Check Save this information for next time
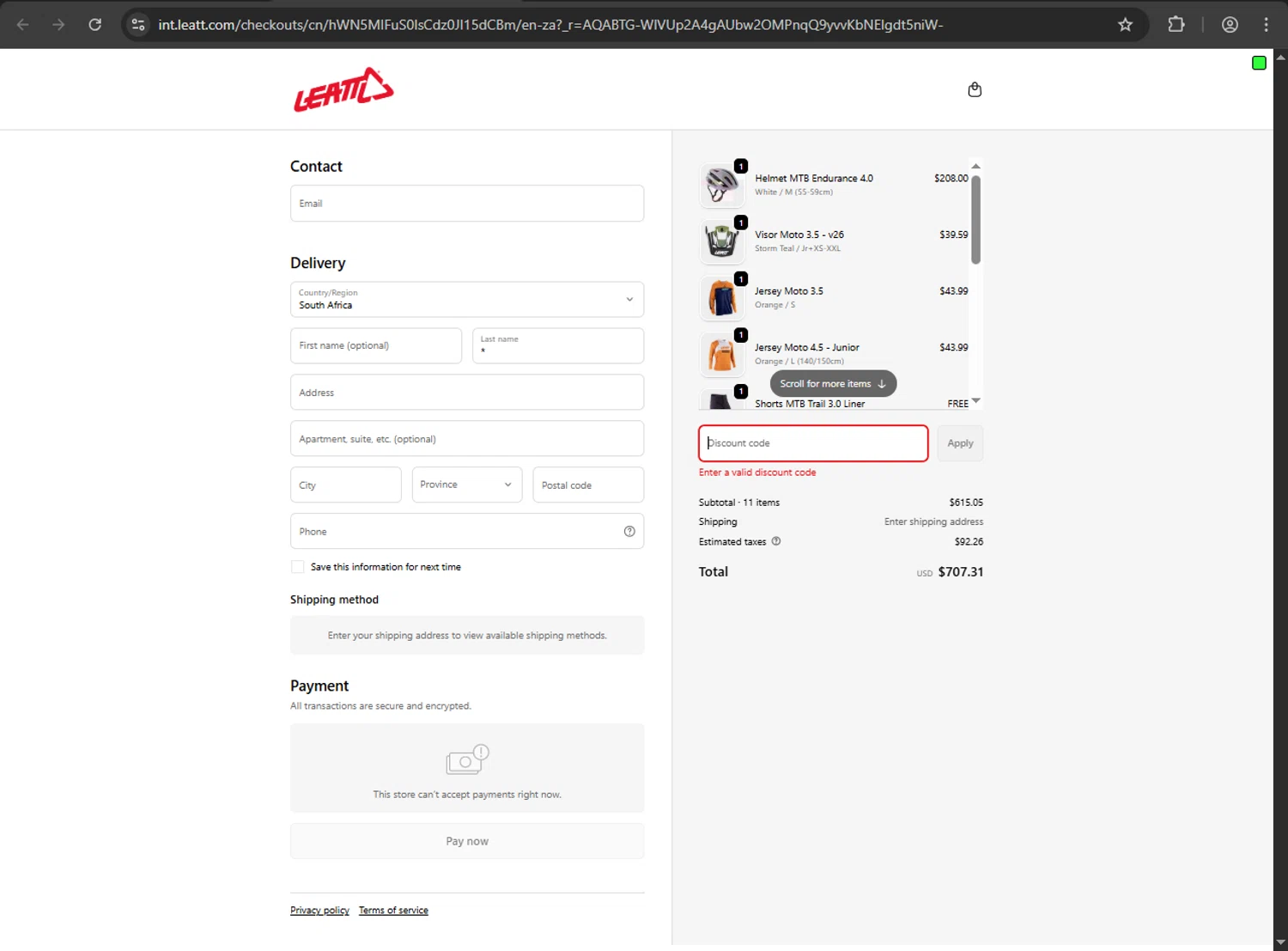 297,567
